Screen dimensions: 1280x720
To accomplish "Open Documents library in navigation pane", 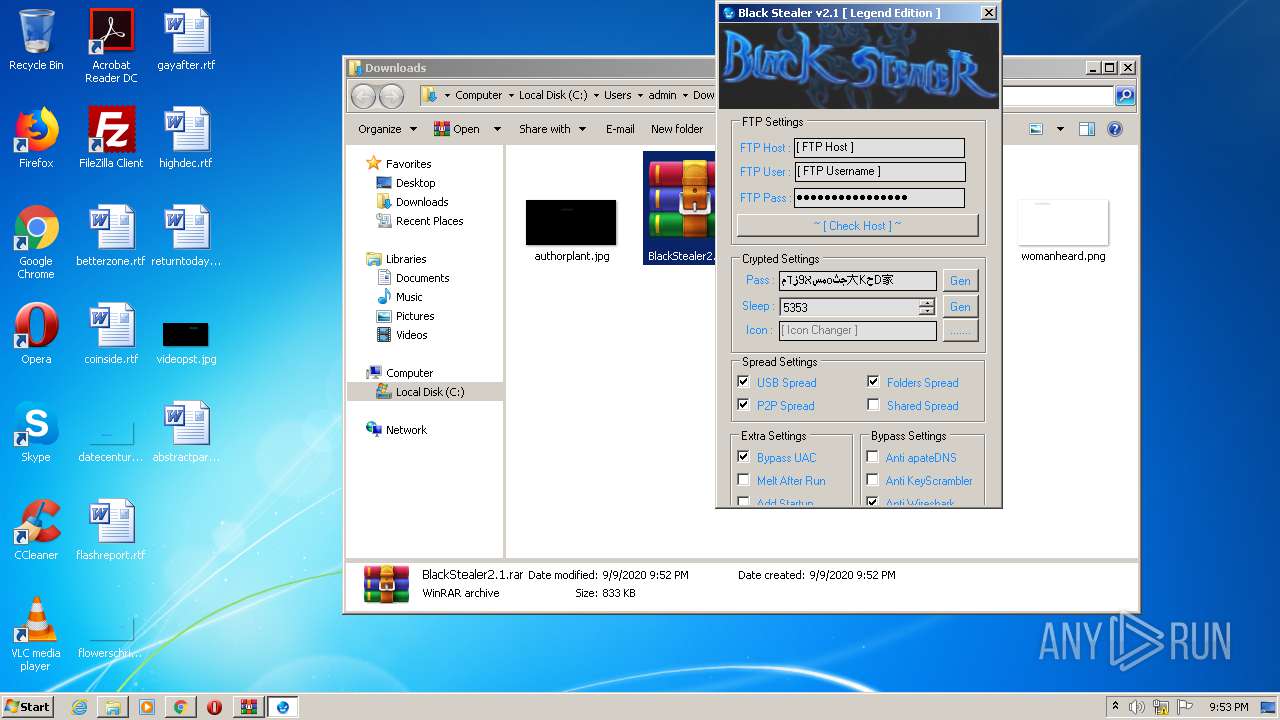I will click(422, 278).
